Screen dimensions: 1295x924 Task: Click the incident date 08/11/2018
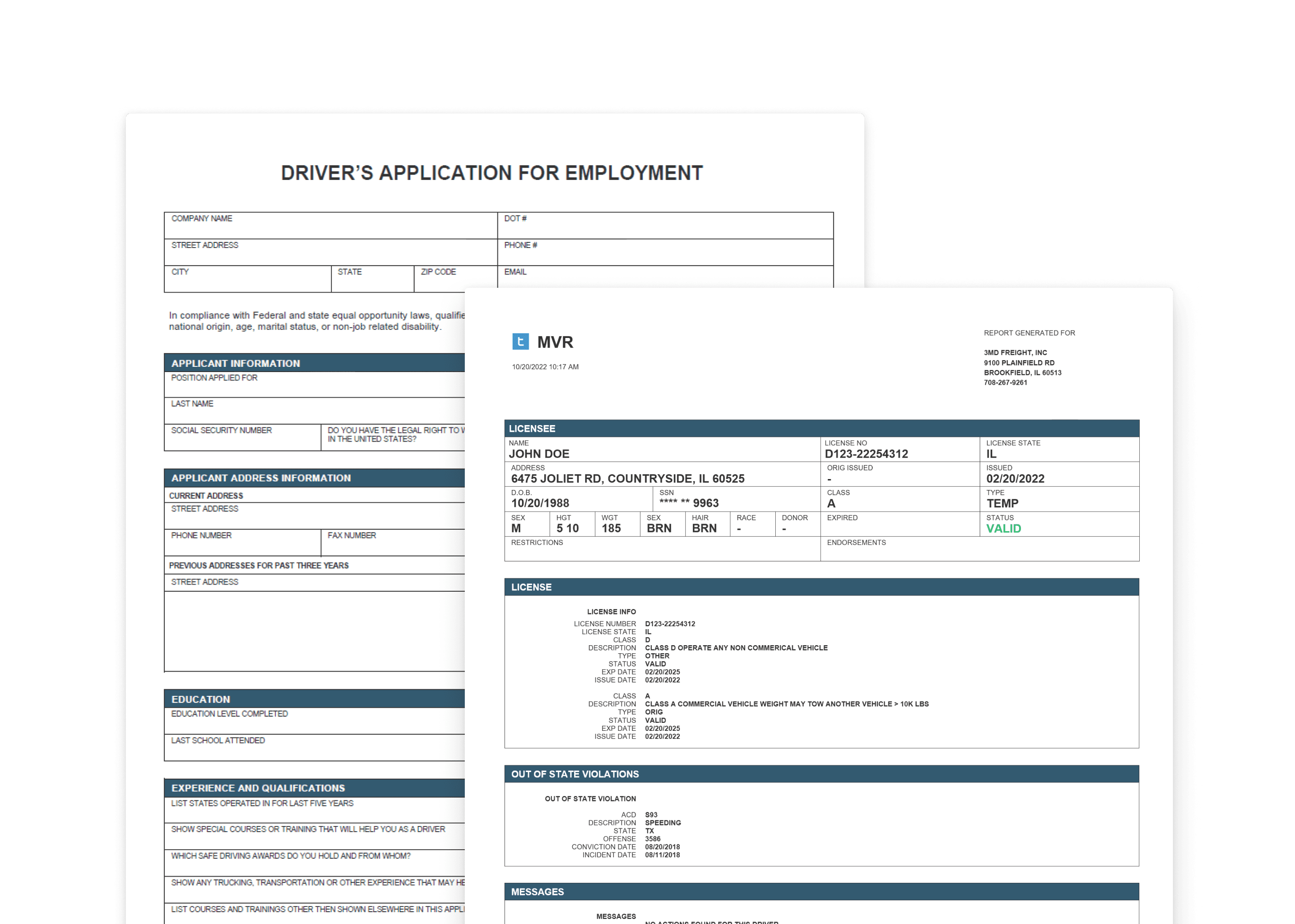[x=662, y=854]
